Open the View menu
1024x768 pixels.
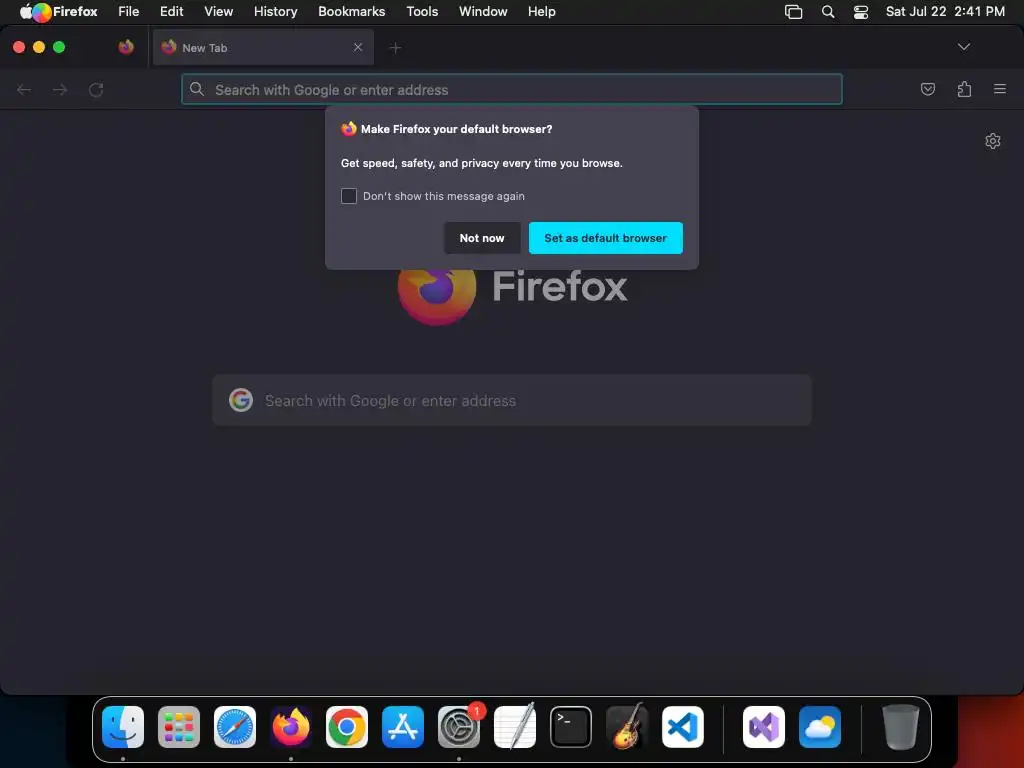point(218,11)
